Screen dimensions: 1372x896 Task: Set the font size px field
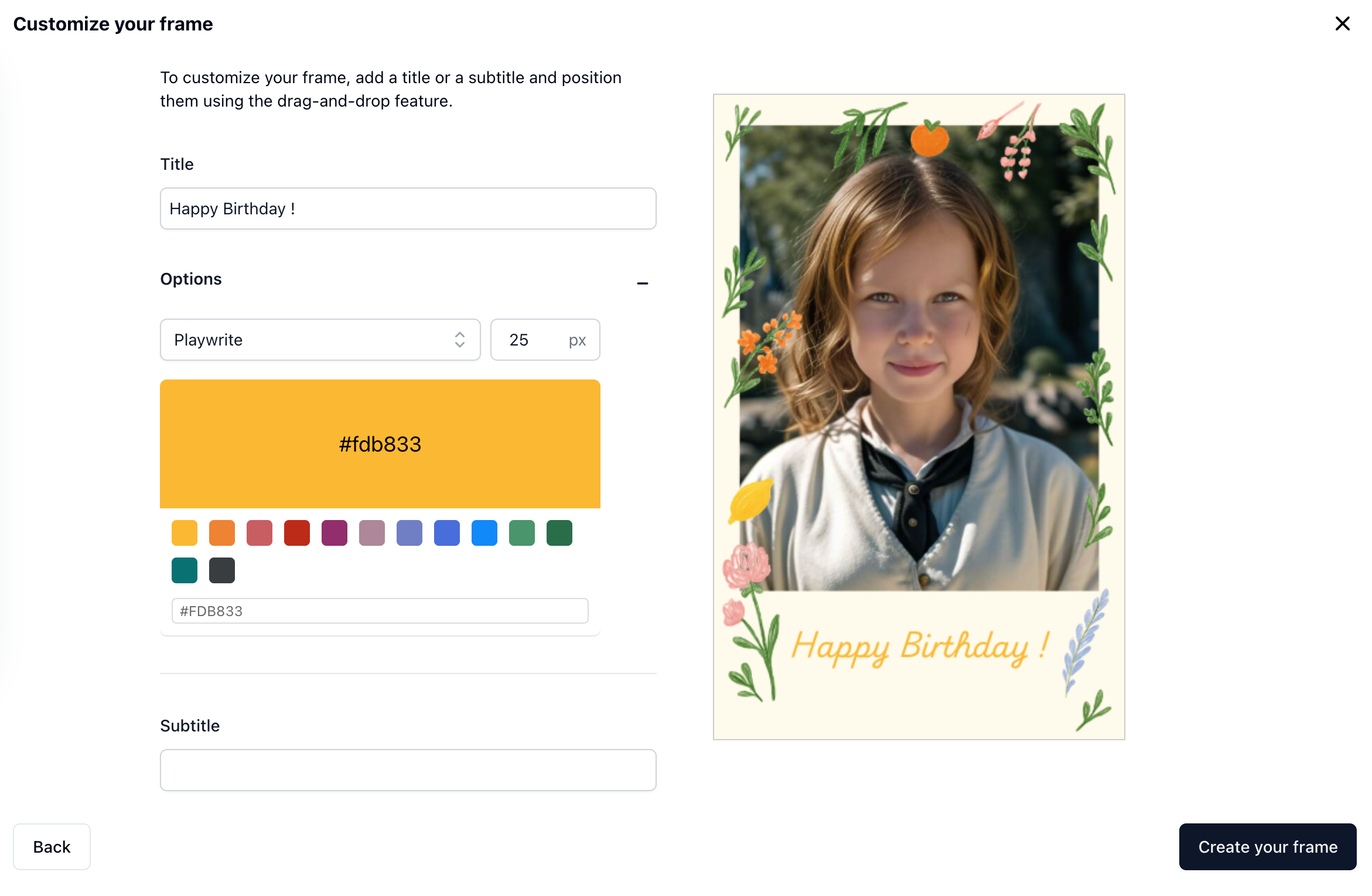tap(545, 340)
